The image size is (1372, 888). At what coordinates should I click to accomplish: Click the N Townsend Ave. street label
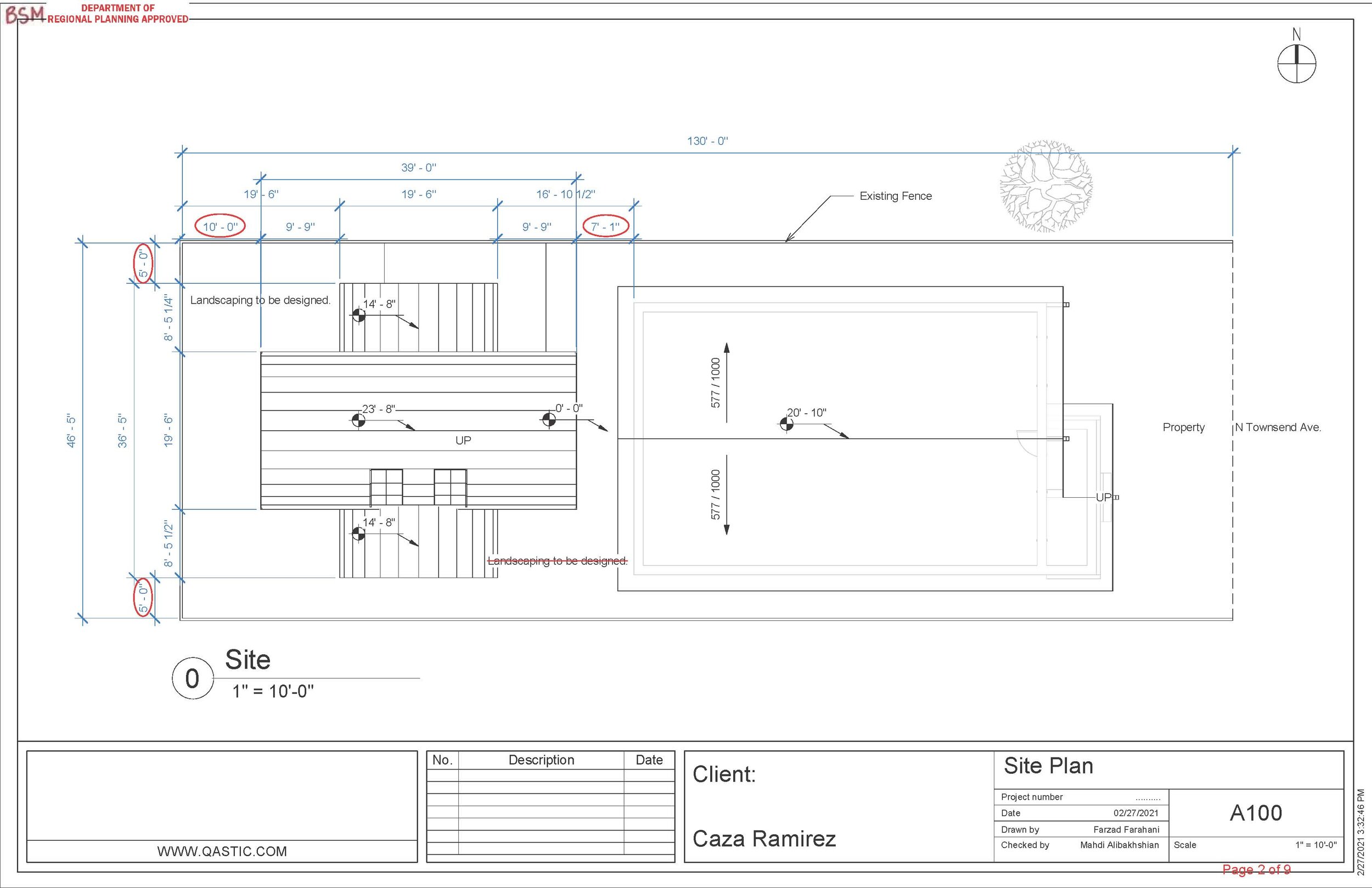coord(1278,428)
